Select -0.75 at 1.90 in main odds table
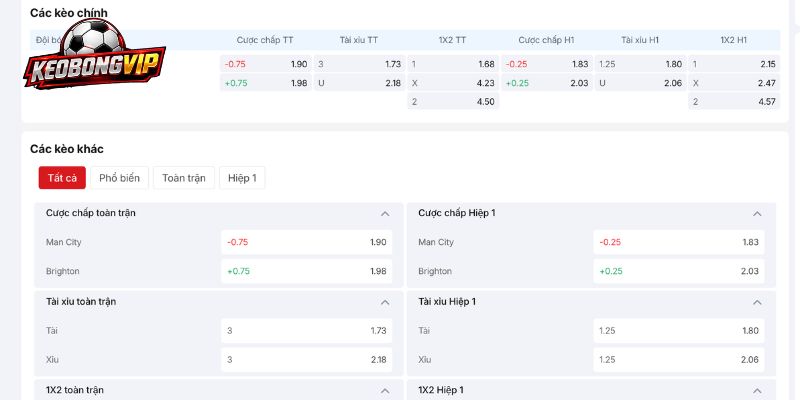Viewport: 800px width, 400px height. (x=266, y=64)
